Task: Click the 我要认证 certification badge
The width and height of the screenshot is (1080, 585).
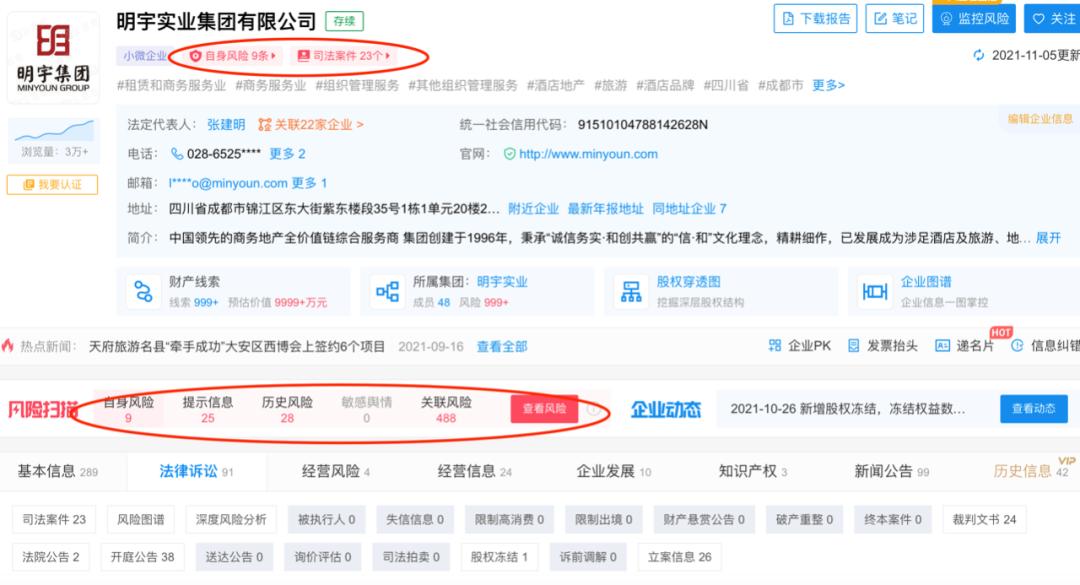Action: click(x=52, y=184)
